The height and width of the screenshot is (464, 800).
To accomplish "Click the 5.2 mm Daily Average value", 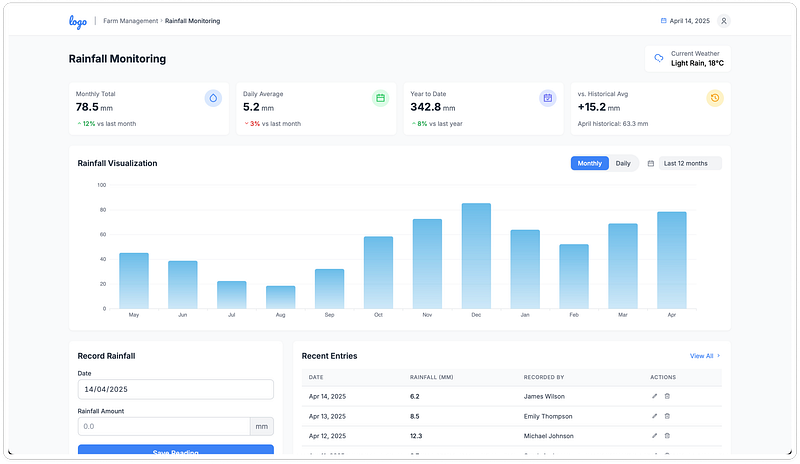I will 258,107.
